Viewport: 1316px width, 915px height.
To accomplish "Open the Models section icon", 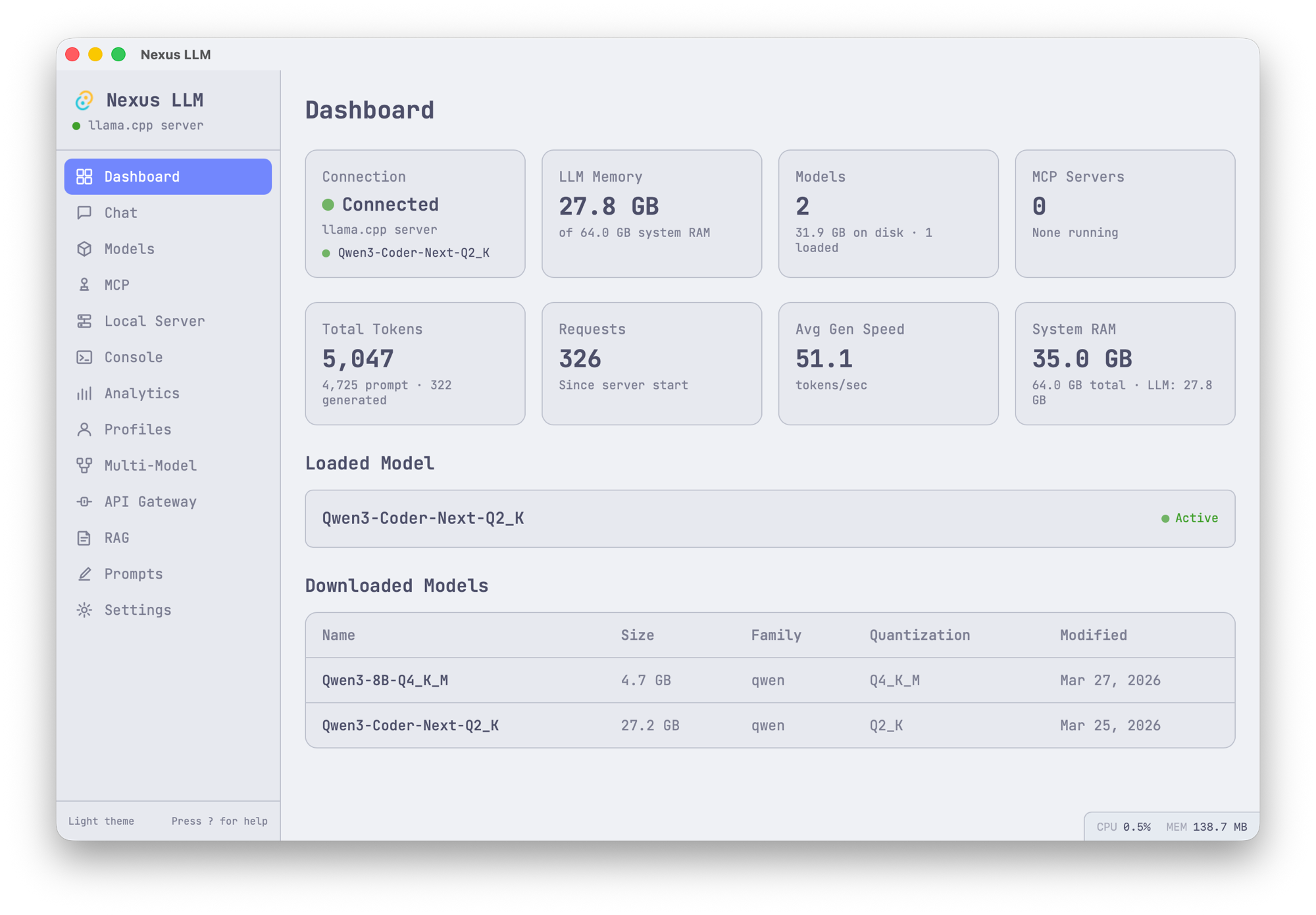I will [x=84, y=249].
